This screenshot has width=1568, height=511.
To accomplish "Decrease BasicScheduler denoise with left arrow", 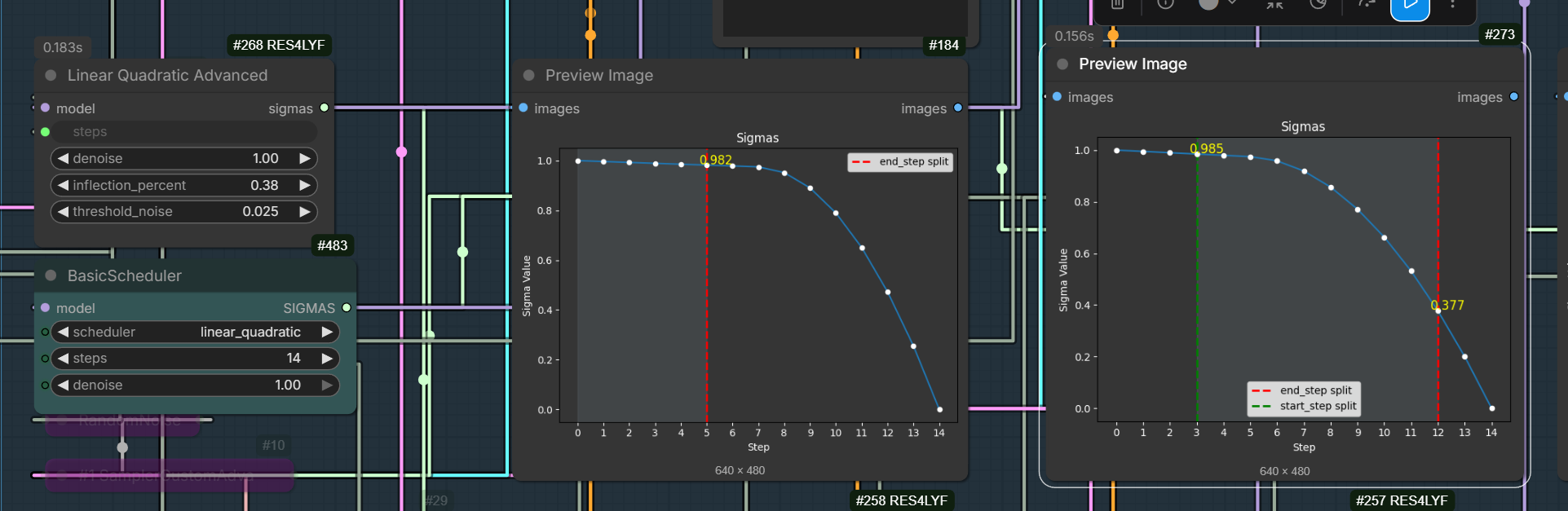I will point(63,385).
